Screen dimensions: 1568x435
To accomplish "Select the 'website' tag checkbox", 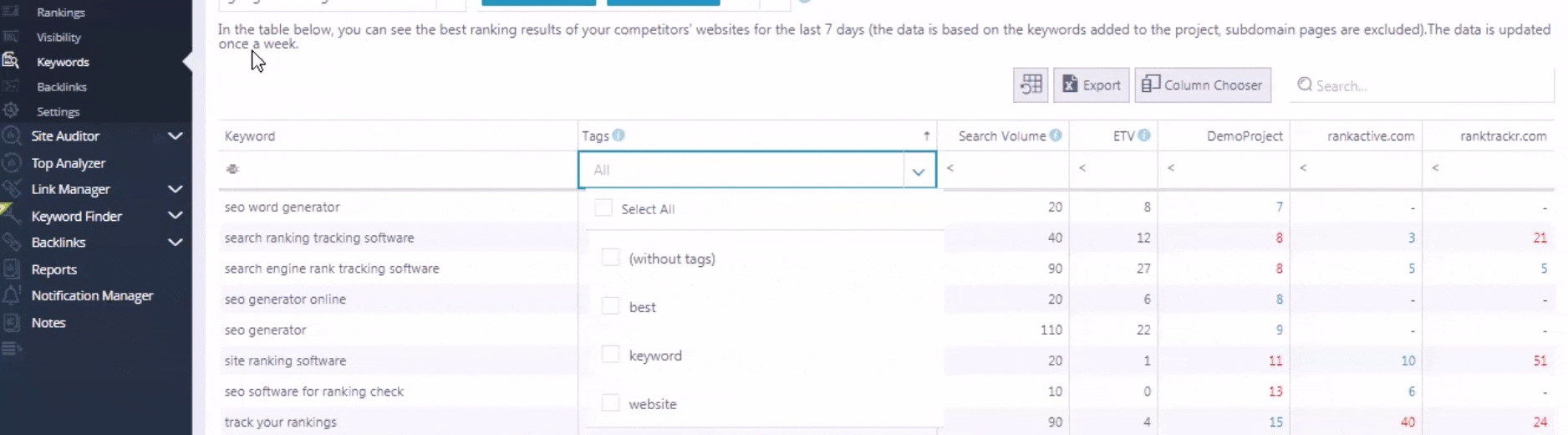I will tap(611, 403).
